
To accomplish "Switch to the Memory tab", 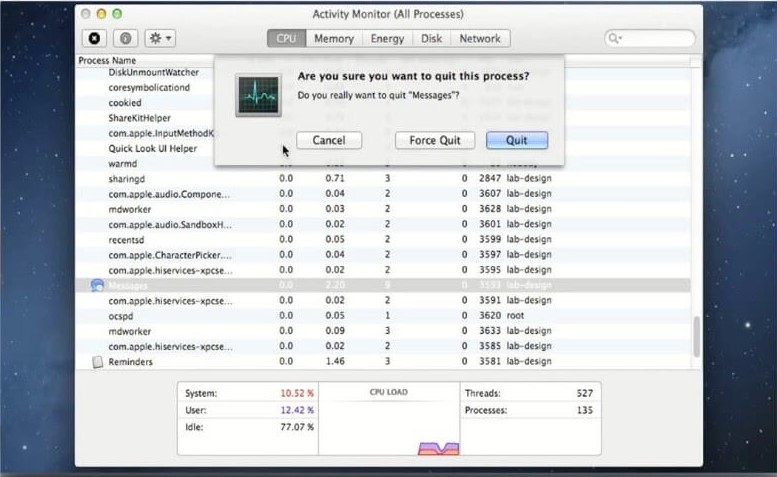I will 334,39.
